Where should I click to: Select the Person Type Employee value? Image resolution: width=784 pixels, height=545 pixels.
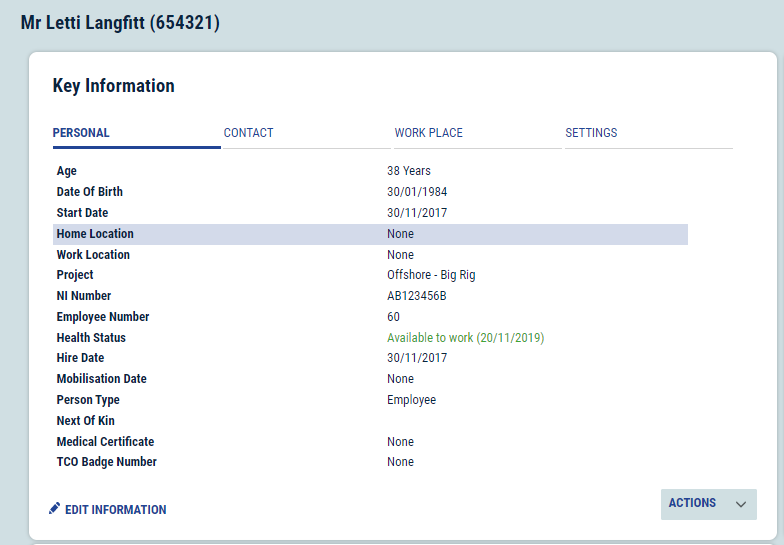tap(411, 400)
